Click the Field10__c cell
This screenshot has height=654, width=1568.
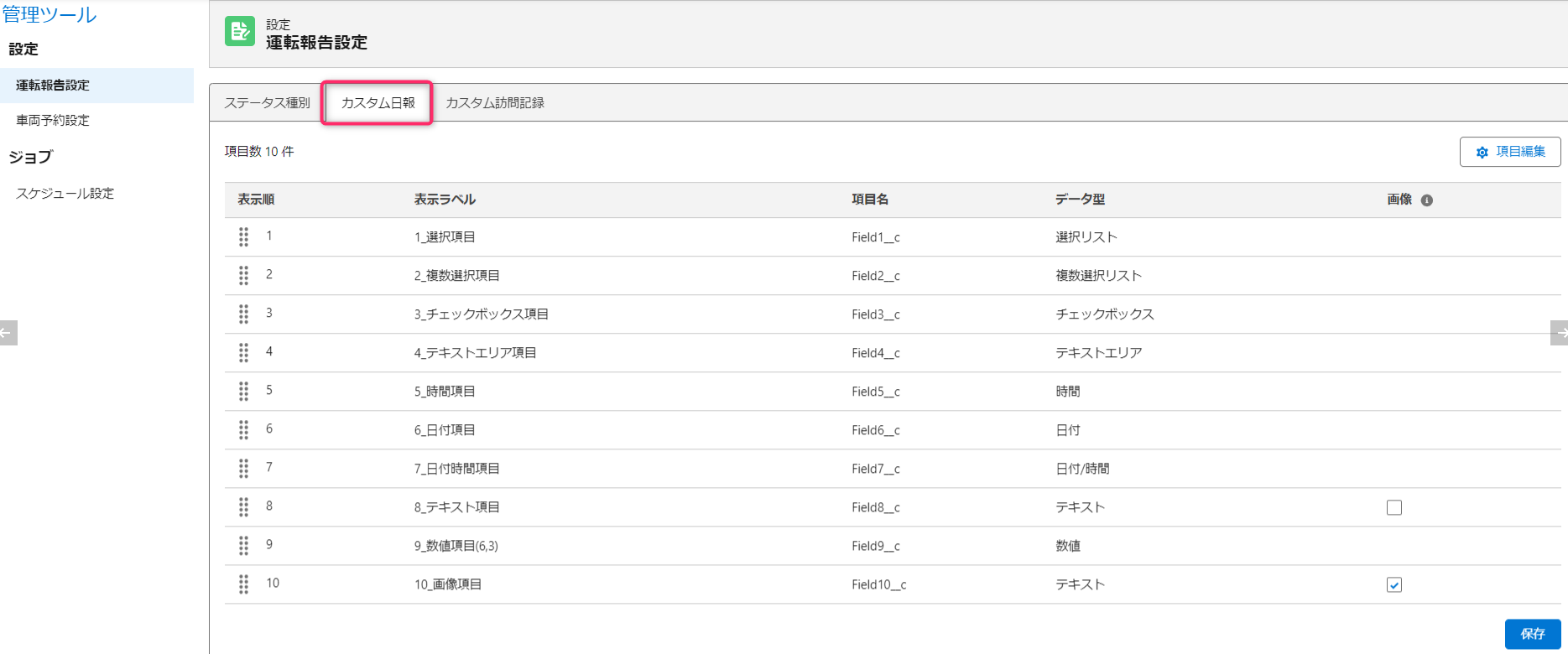pos(879,584)
